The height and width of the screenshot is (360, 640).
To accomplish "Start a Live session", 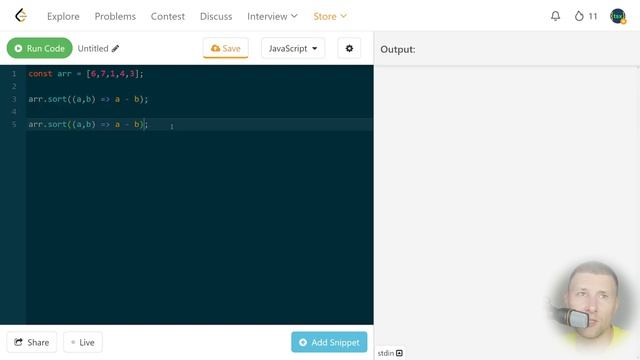I will tap(83, 342).
